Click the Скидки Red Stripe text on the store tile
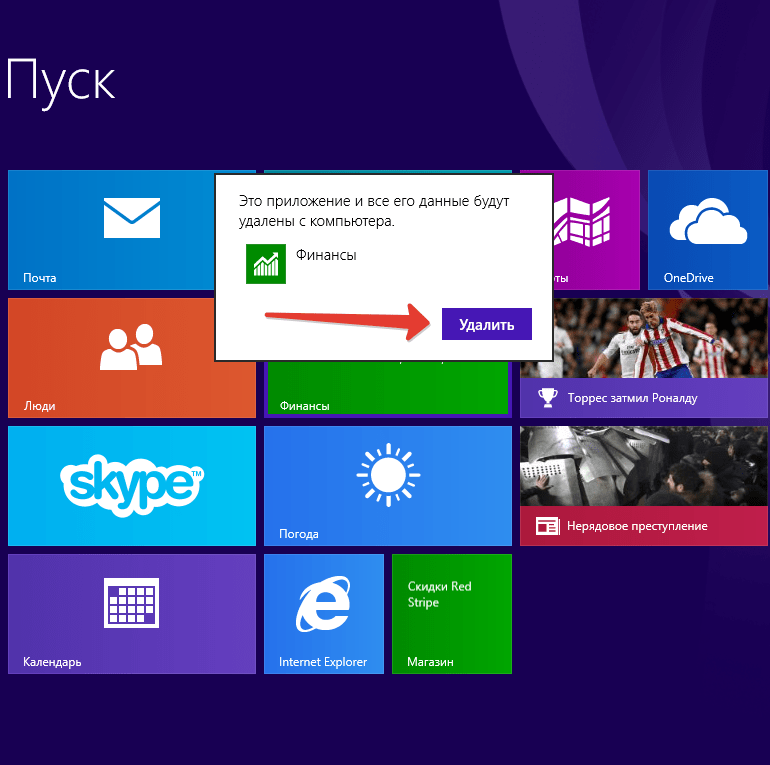This screenshot has width=770, height=765. 440,594
